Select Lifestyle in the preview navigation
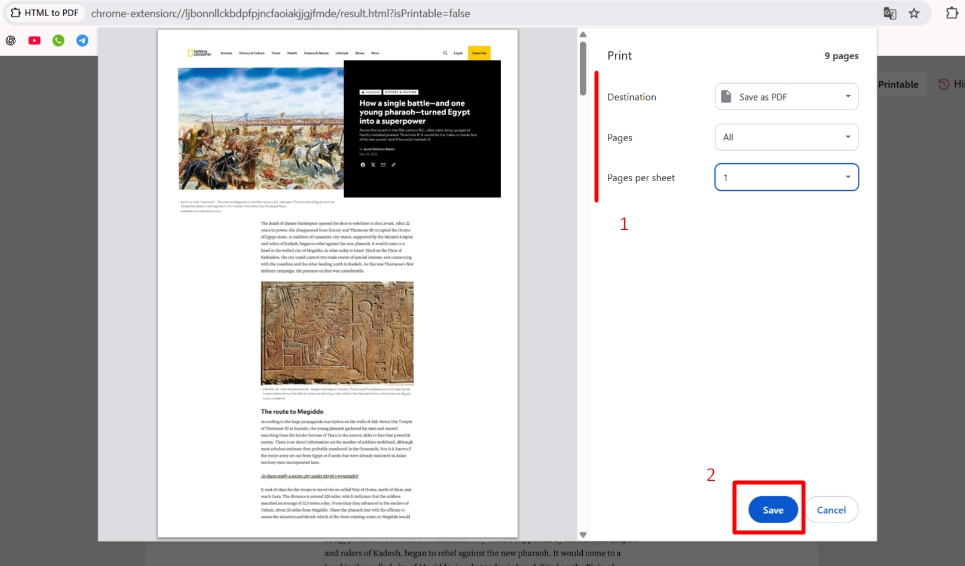 pyautogui.click(x=342, y=53)
